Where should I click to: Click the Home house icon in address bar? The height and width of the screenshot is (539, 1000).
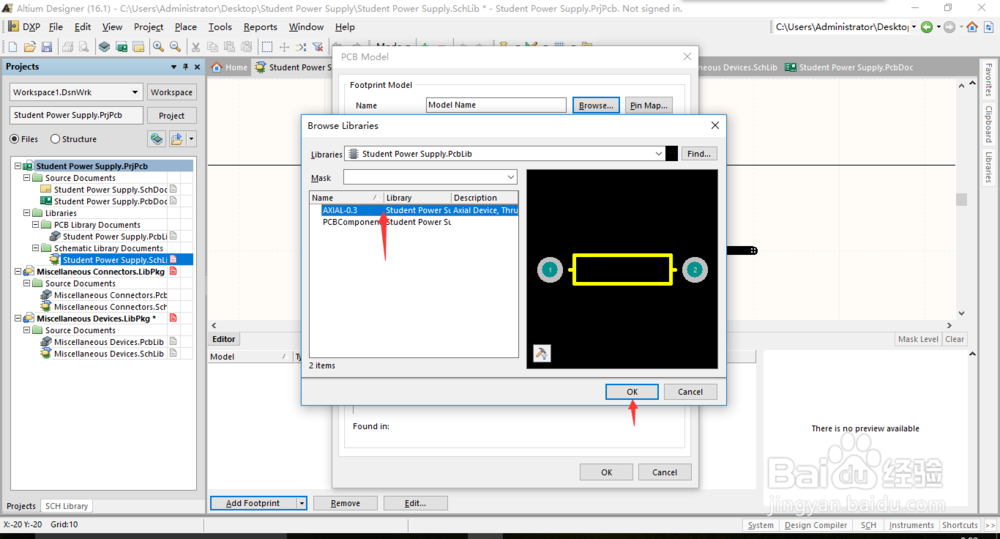972,27
